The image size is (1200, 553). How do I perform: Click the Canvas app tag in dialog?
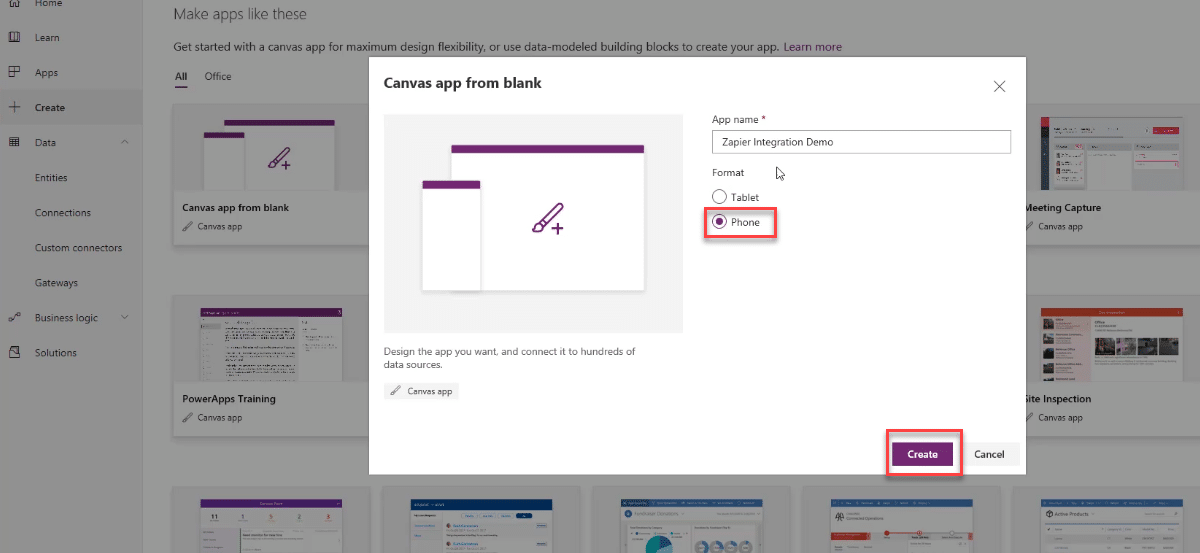tap(421, 391)
